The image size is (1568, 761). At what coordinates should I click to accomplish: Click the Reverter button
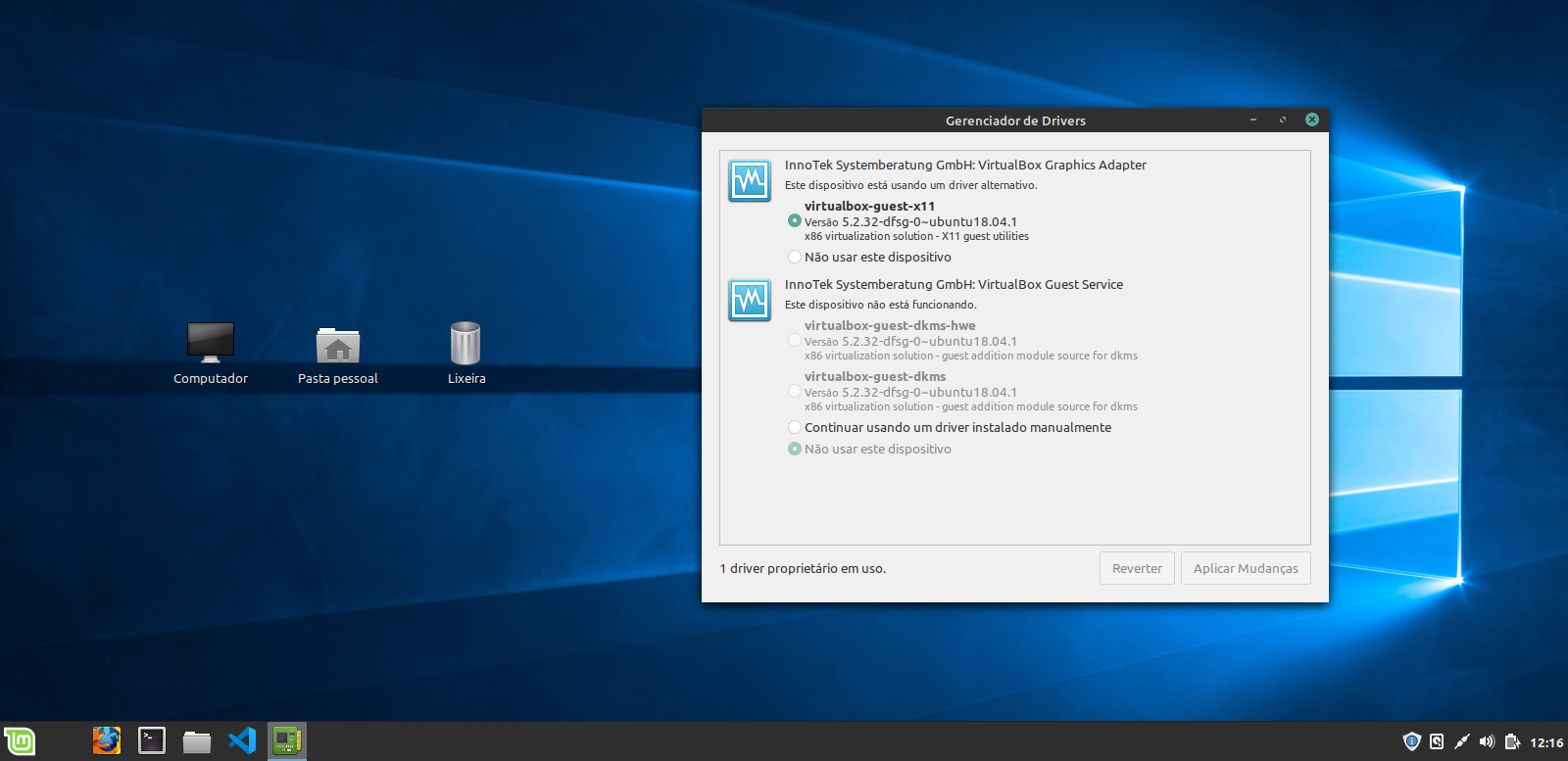(1137, 568)
